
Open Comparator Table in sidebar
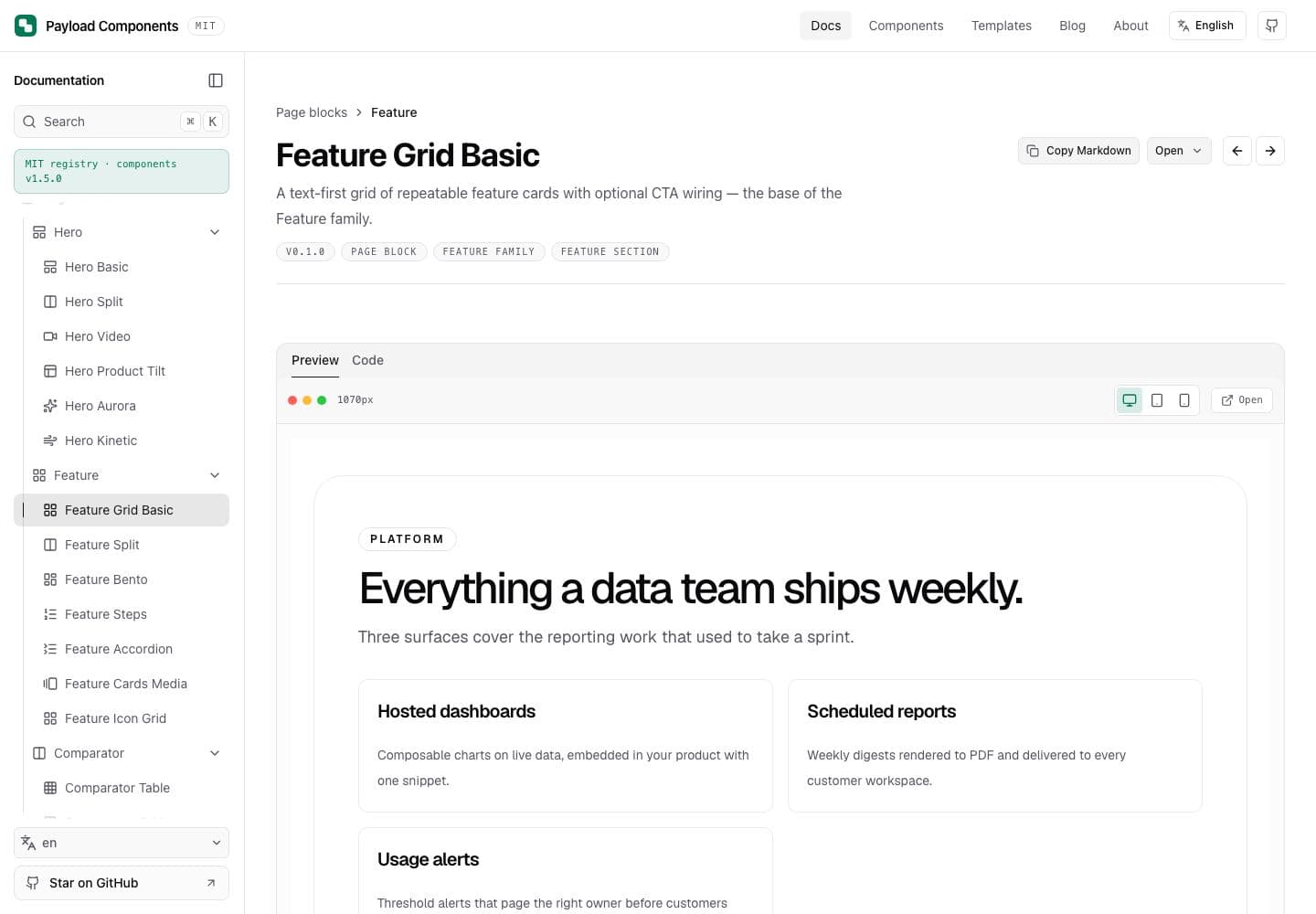122,788
